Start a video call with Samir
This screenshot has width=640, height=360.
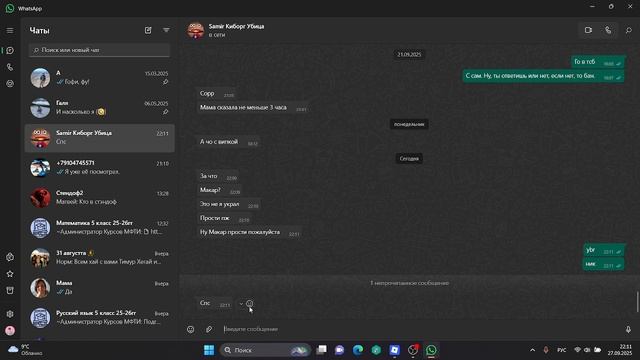click(x=588, y=30)
